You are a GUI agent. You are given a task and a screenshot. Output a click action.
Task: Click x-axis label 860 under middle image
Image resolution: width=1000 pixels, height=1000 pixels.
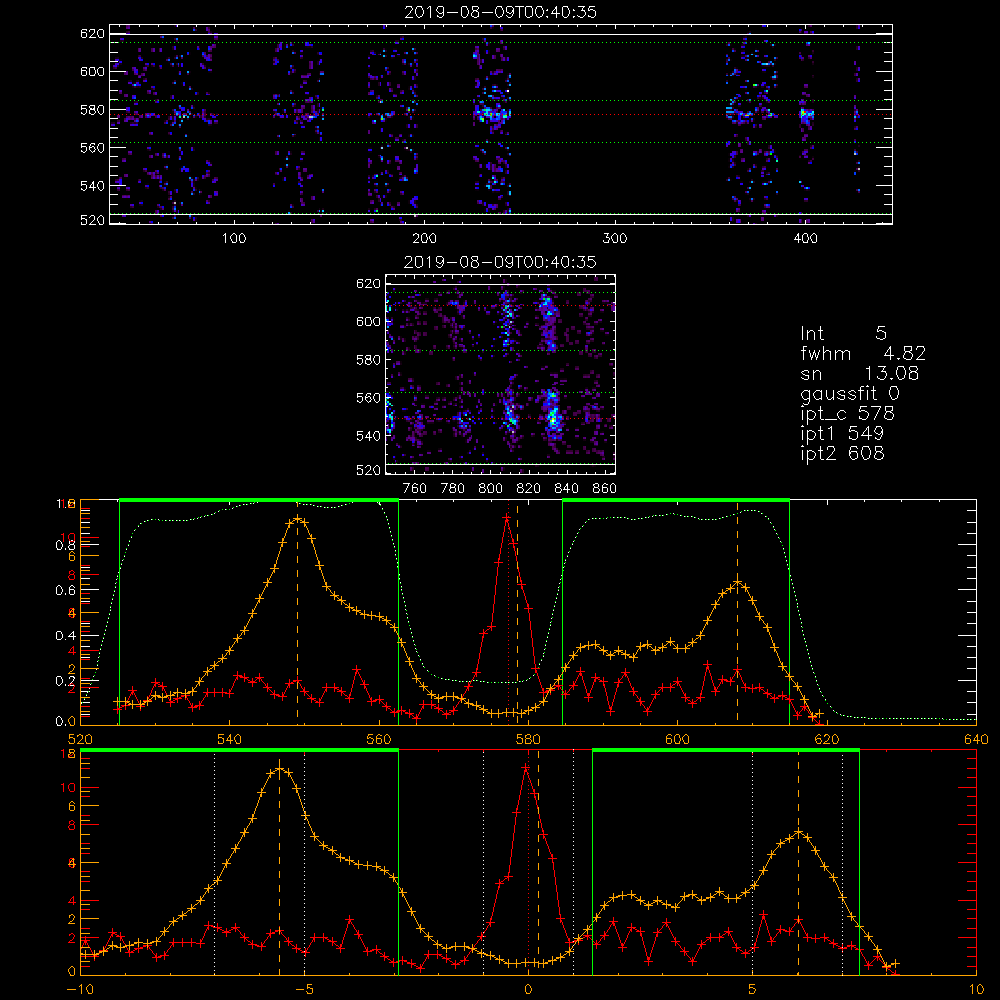(x=605, y=488)
